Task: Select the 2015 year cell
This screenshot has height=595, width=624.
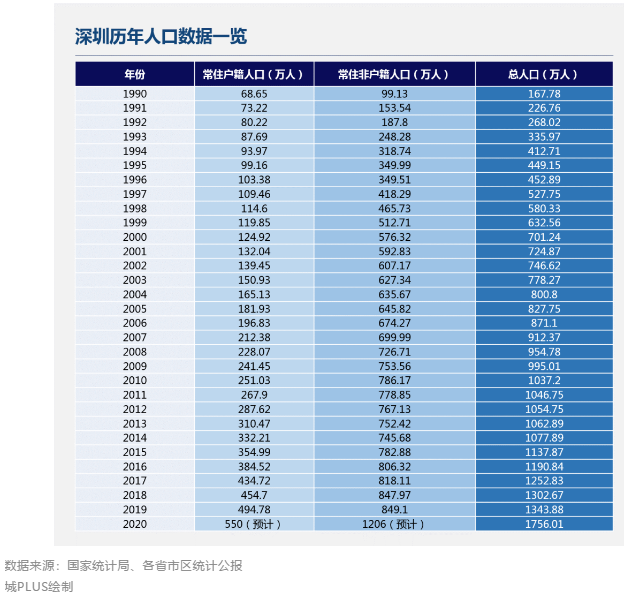Action: click(134, 452)
